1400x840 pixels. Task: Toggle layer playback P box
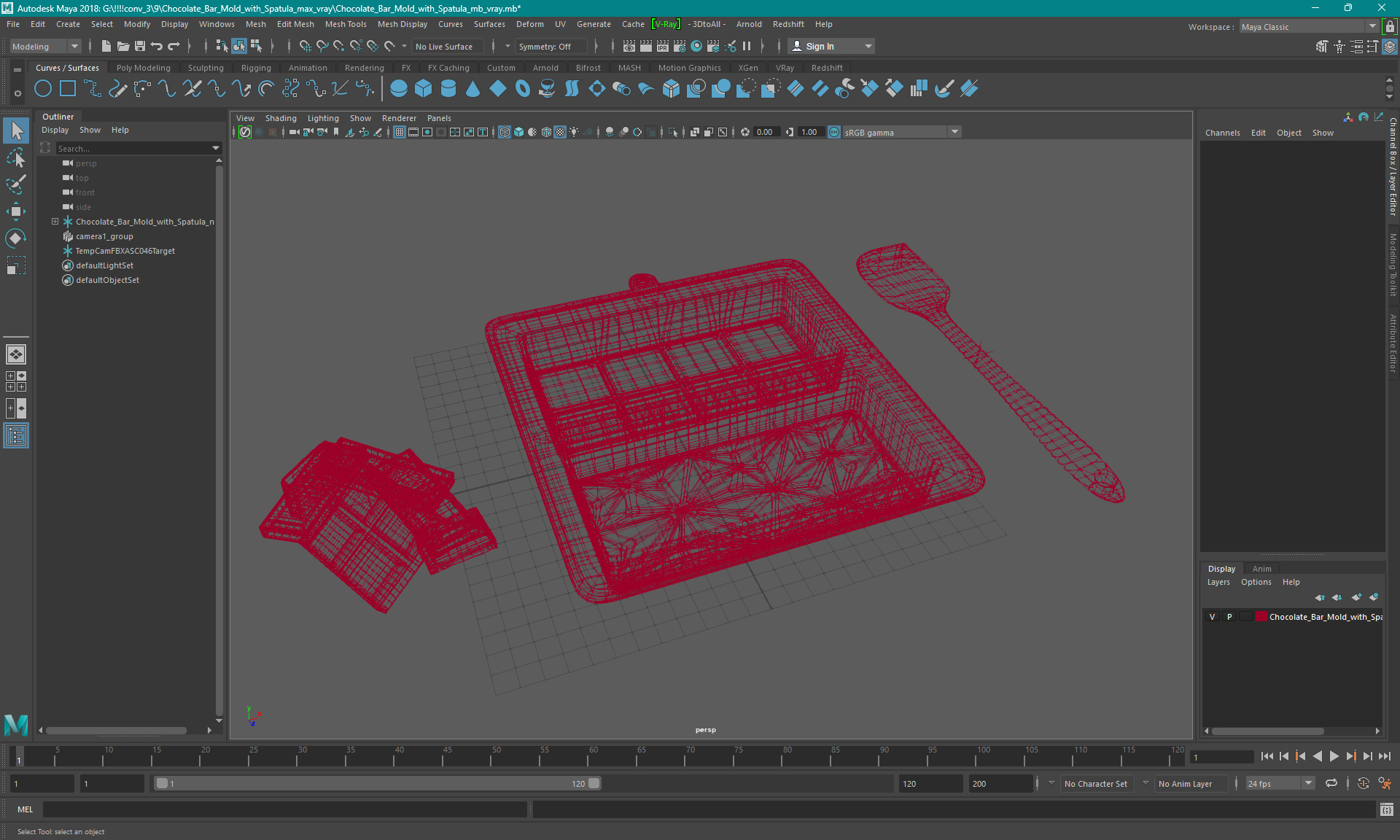pyautogui.click(x=1229, y=617)
